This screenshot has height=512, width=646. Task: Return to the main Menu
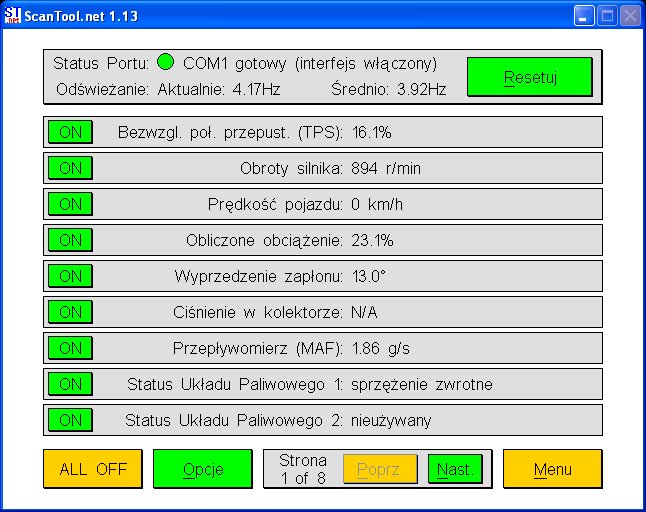pos(552,469)
